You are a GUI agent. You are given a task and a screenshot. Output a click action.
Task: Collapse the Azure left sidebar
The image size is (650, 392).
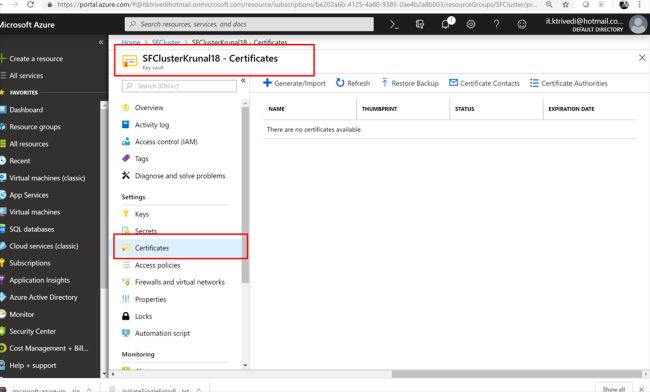click(x=101, y=42)
